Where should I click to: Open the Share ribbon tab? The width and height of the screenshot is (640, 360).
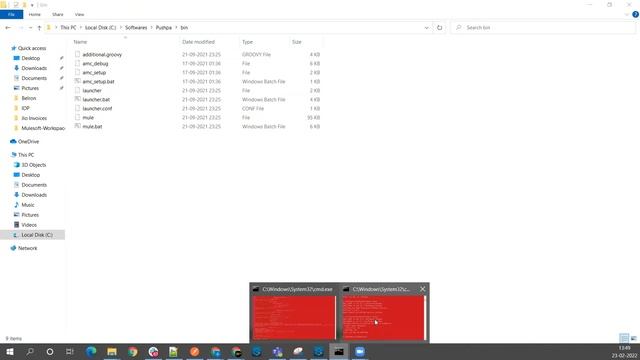(x=58, y=14)
